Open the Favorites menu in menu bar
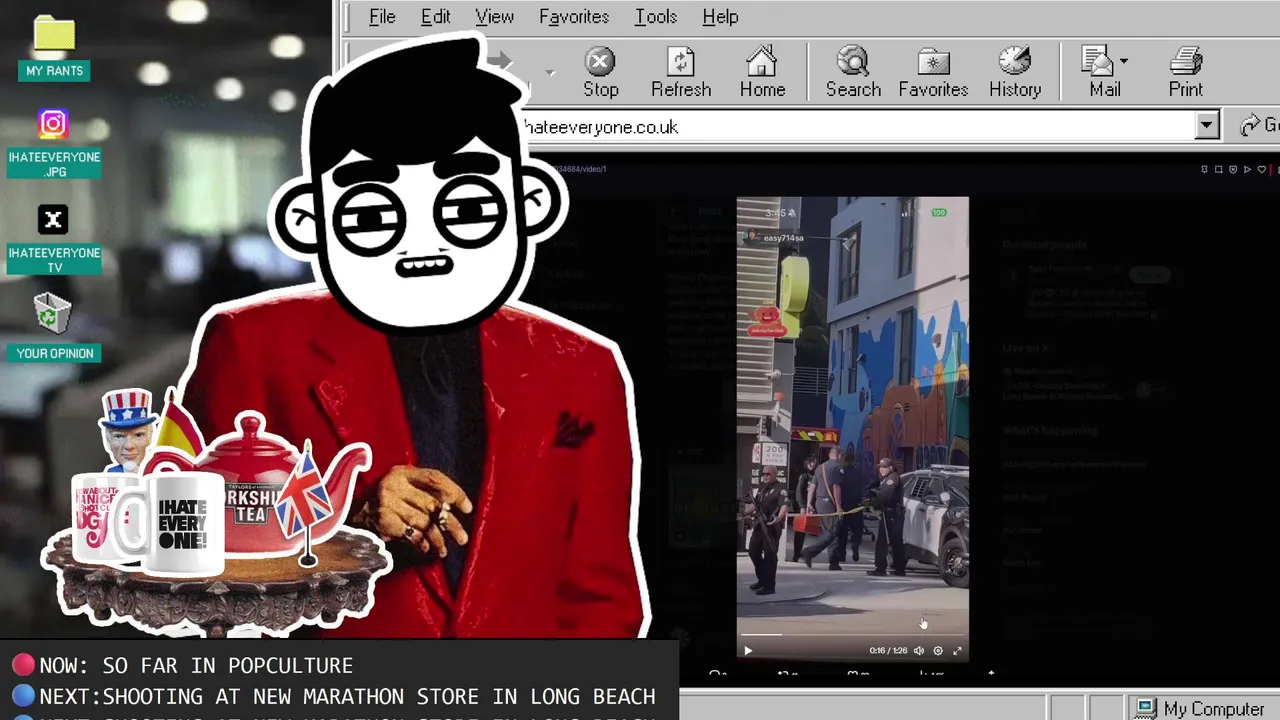Viewport: 1280px width, 720px height. tap(574, 17)
